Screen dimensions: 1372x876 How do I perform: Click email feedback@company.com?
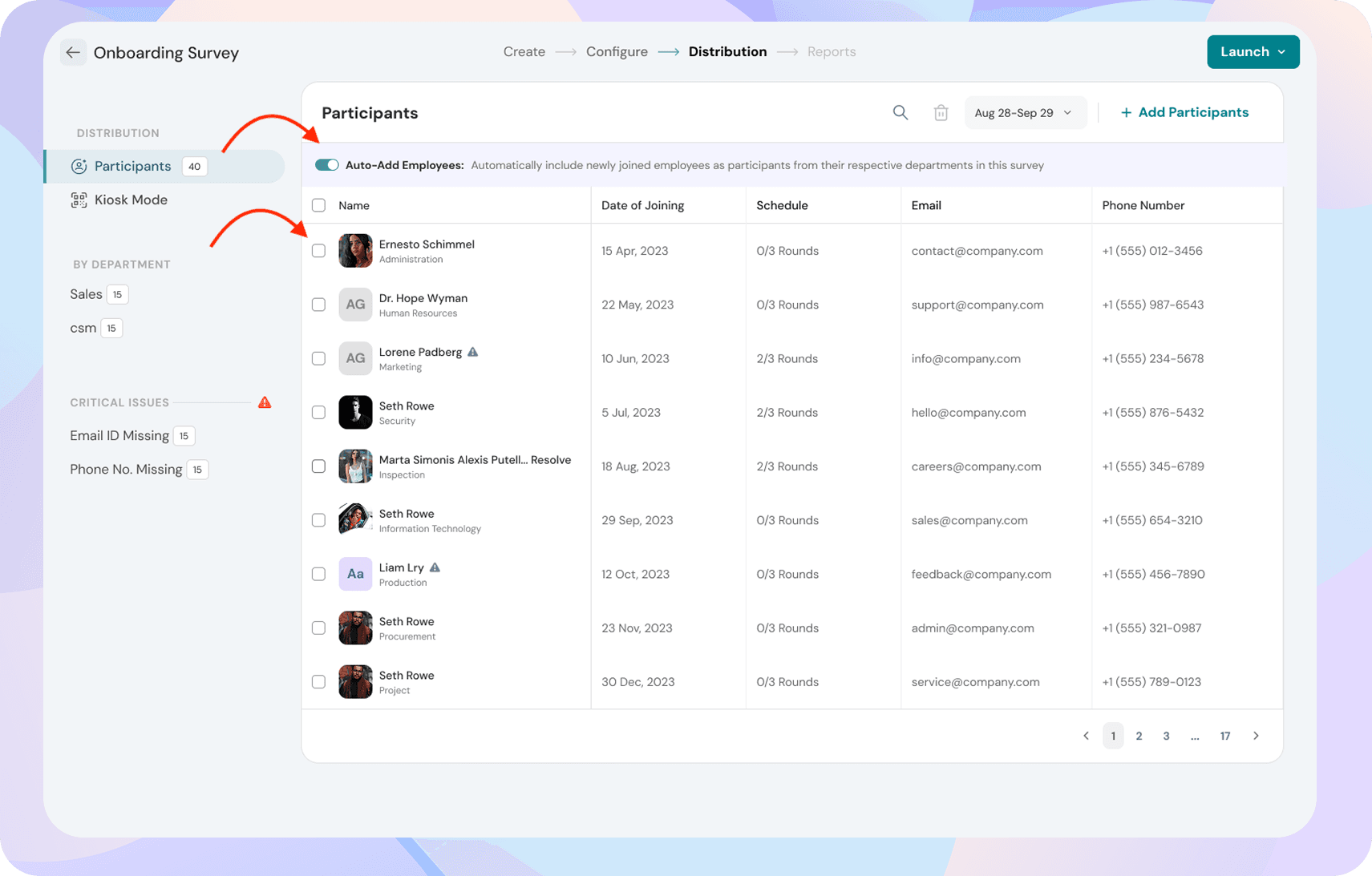point(981,574)
